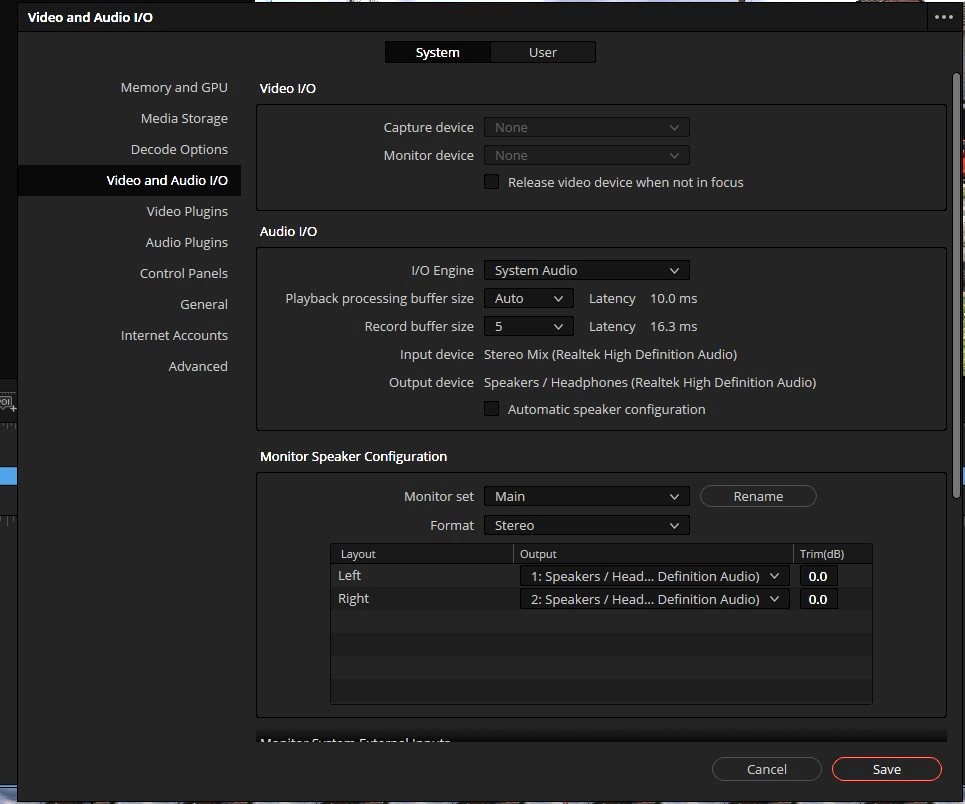
Task: Click the Left channel Trim field
Action: pos(818,576)
